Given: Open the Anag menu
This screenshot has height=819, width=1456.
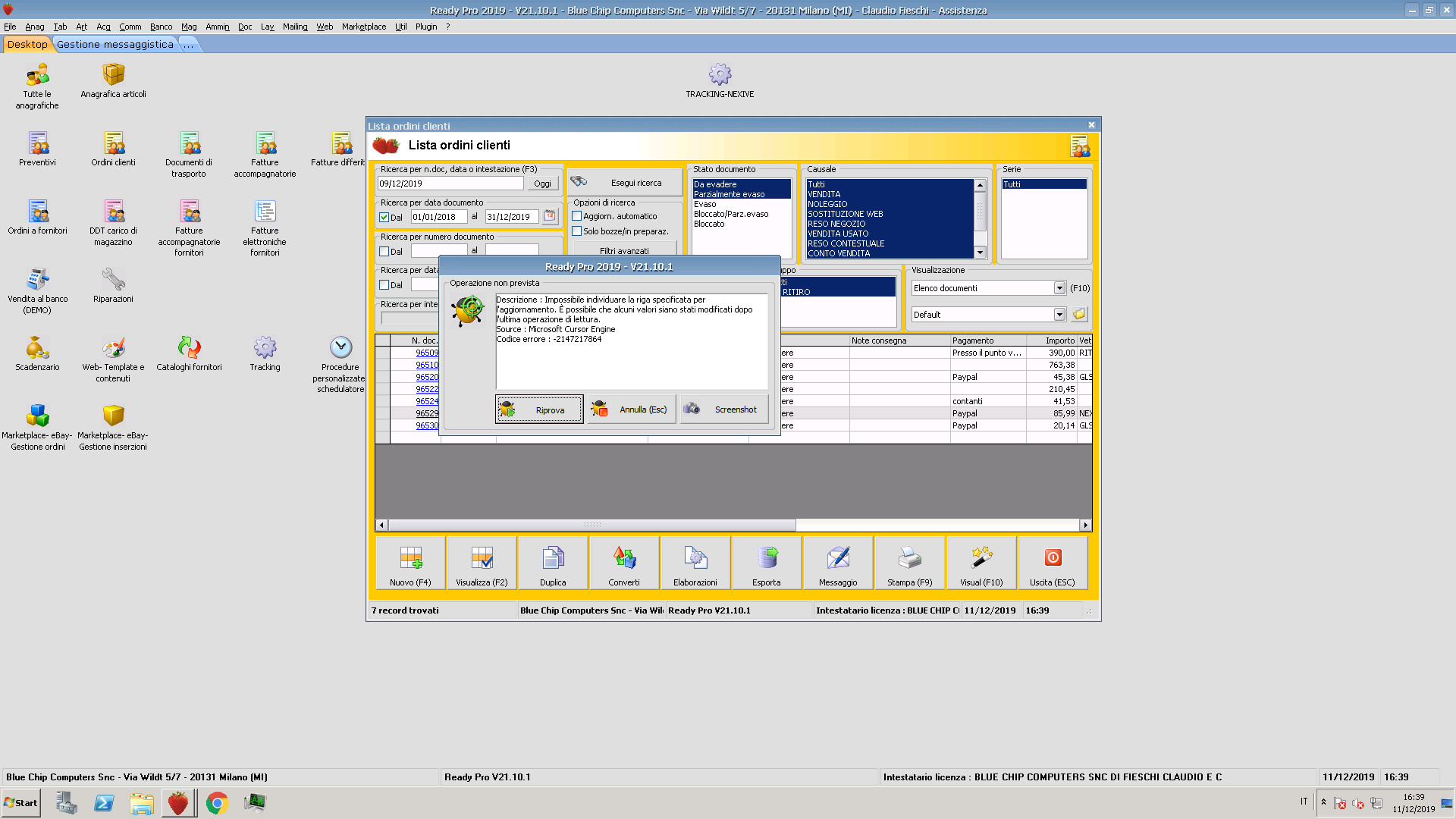Looking at the screenshot, I should click(x=35, y=27).
